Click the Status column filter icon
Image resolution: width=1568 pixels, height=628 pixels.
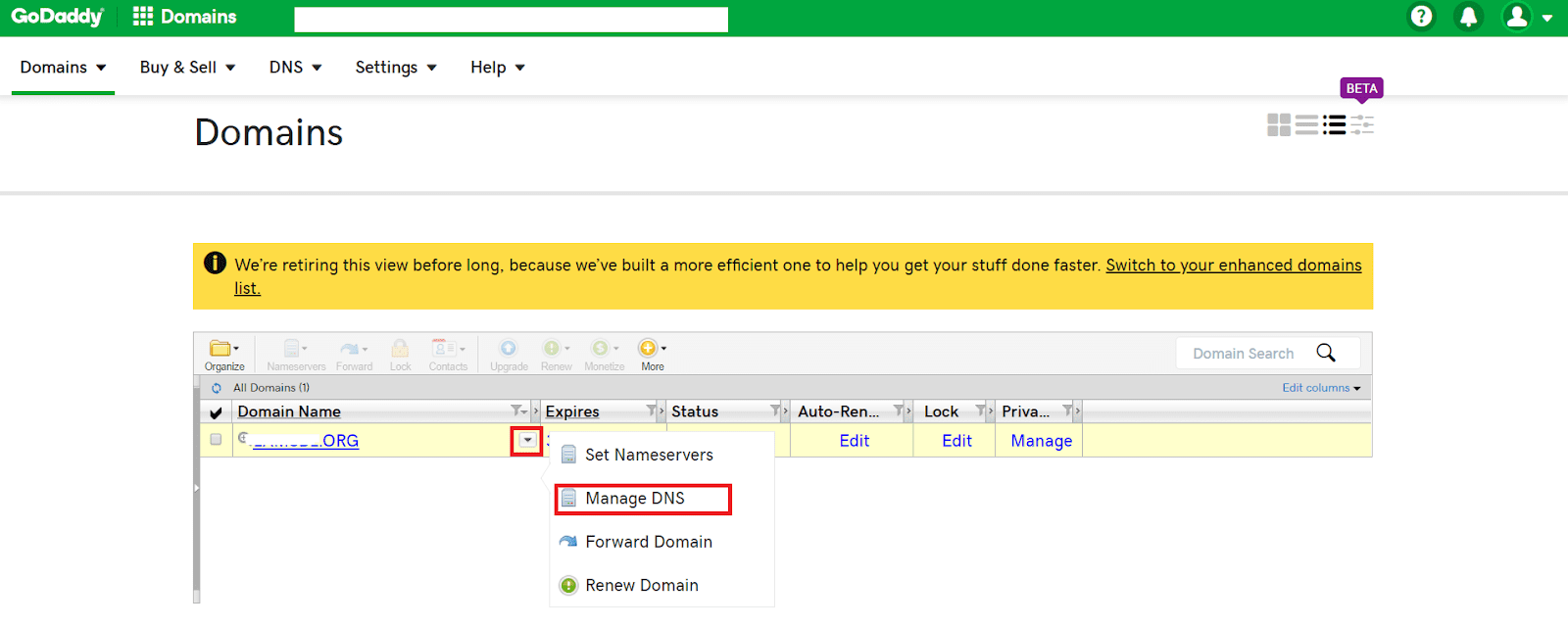(775, 411)
